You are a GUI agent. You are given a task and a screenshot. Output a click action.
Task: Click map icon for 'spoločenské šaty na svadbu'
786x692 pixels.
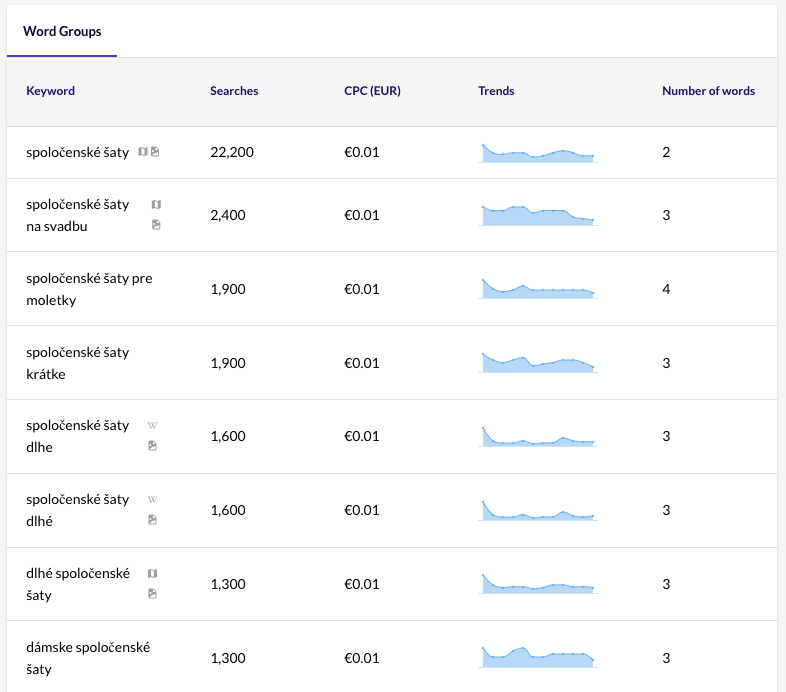click(x=156, y=204)
